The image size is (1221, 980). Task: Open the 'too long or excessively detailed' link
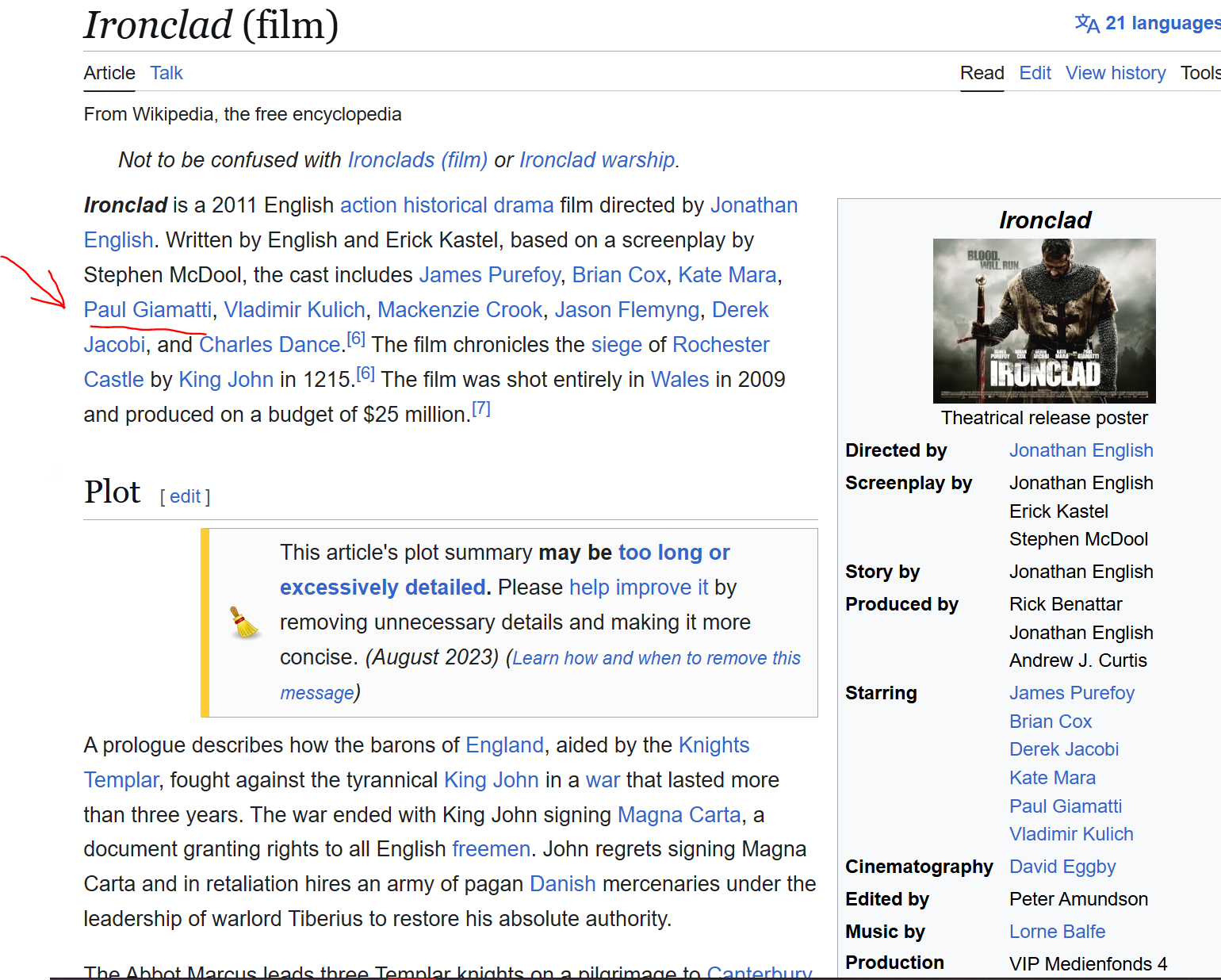point(504,570)
